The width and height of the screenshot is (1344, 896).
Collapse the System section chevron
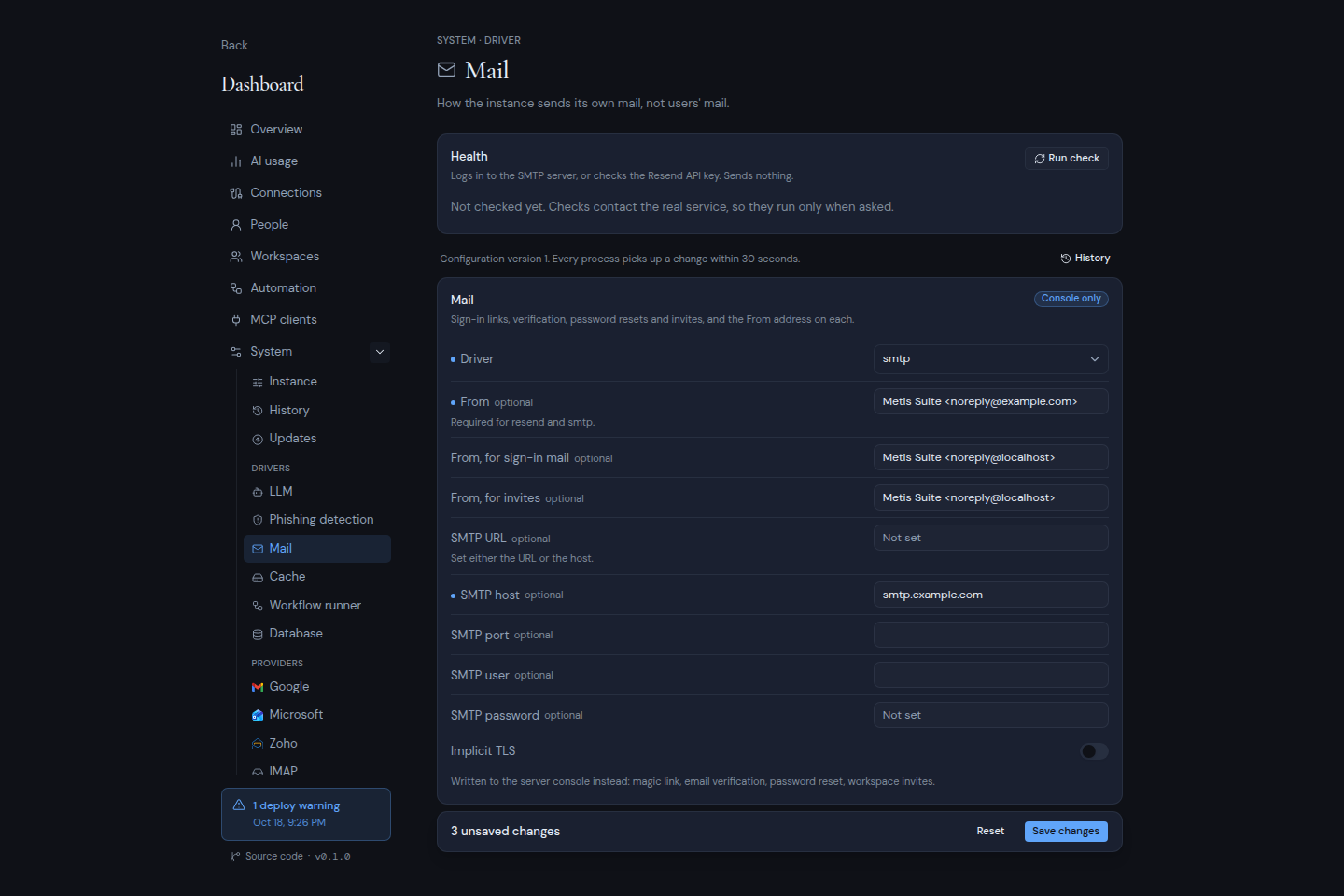380,352
